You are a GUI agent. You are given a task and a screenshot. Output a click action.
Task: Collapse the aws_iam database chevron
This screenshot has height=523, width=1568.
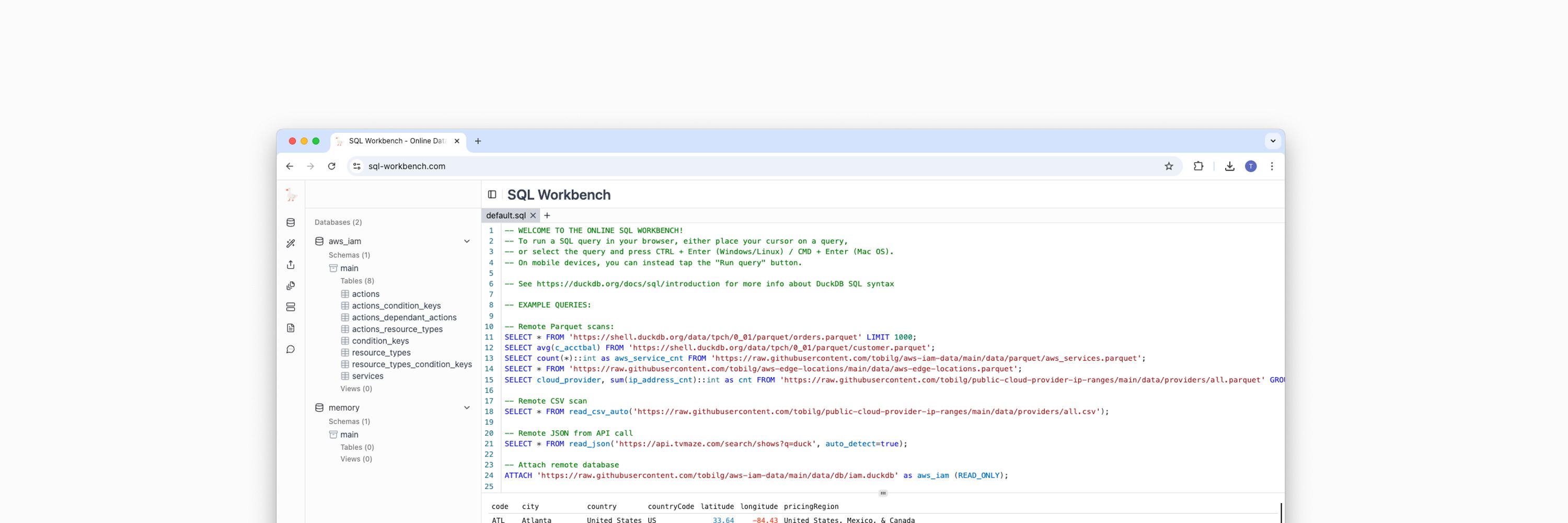467,241
